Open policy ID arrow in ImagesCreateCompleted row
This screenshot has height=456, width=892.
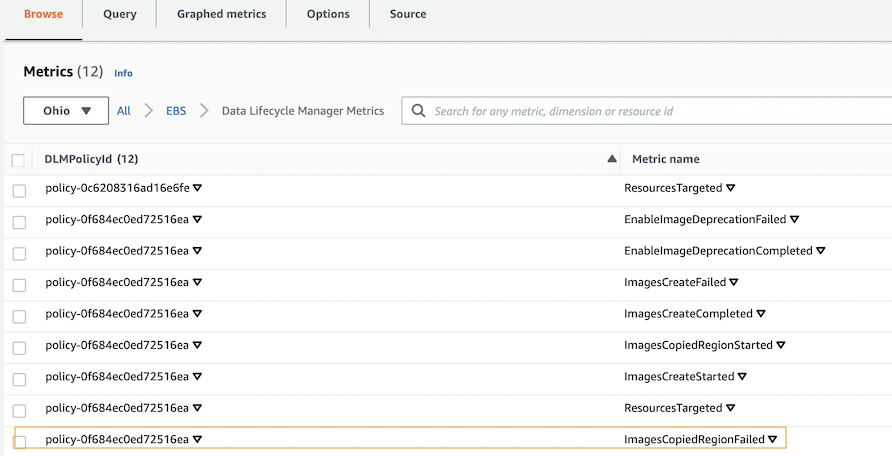197,314
